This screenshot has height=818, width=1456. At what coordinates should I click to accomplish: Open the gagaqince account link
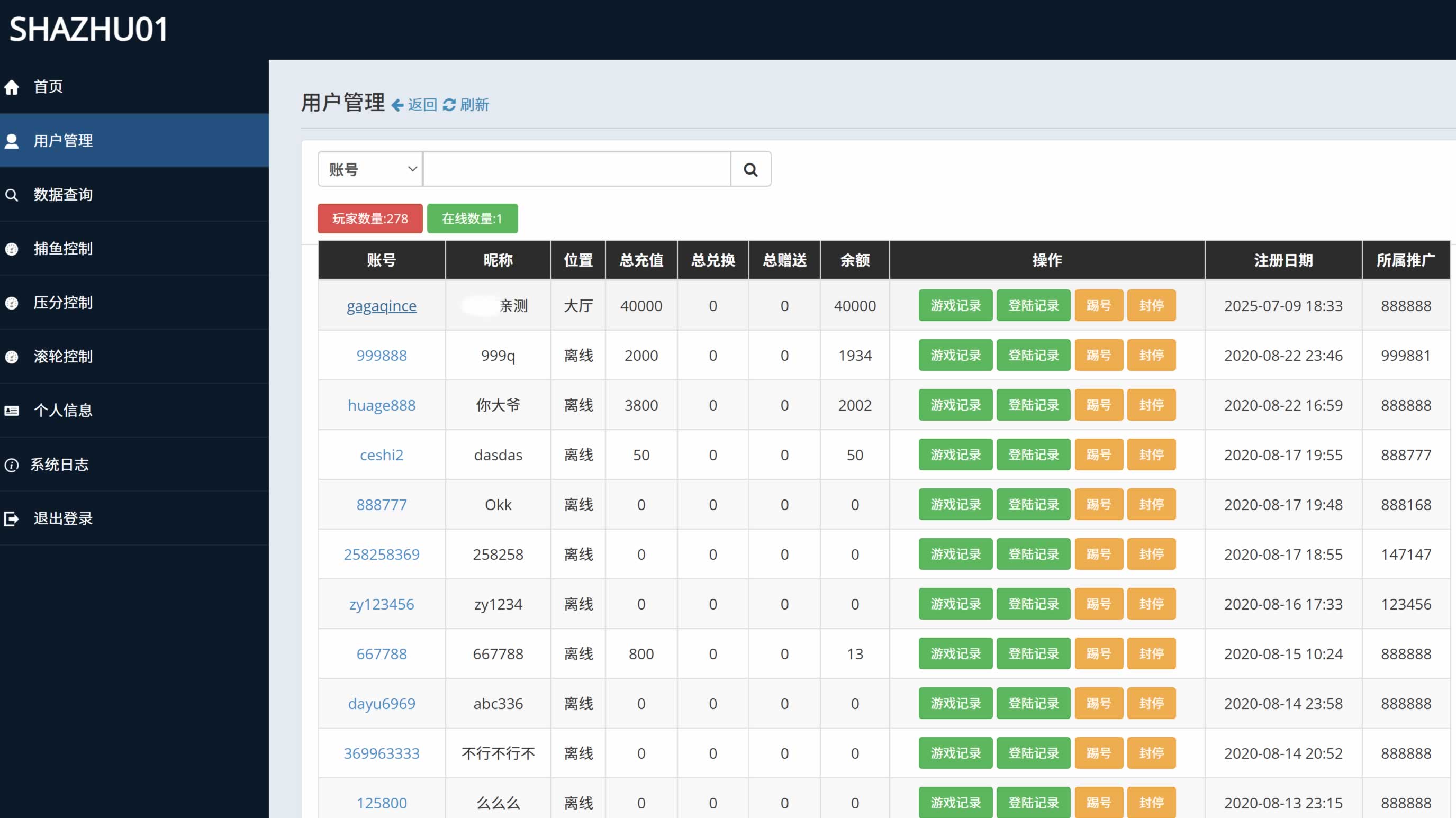click(x=382, y=306)
